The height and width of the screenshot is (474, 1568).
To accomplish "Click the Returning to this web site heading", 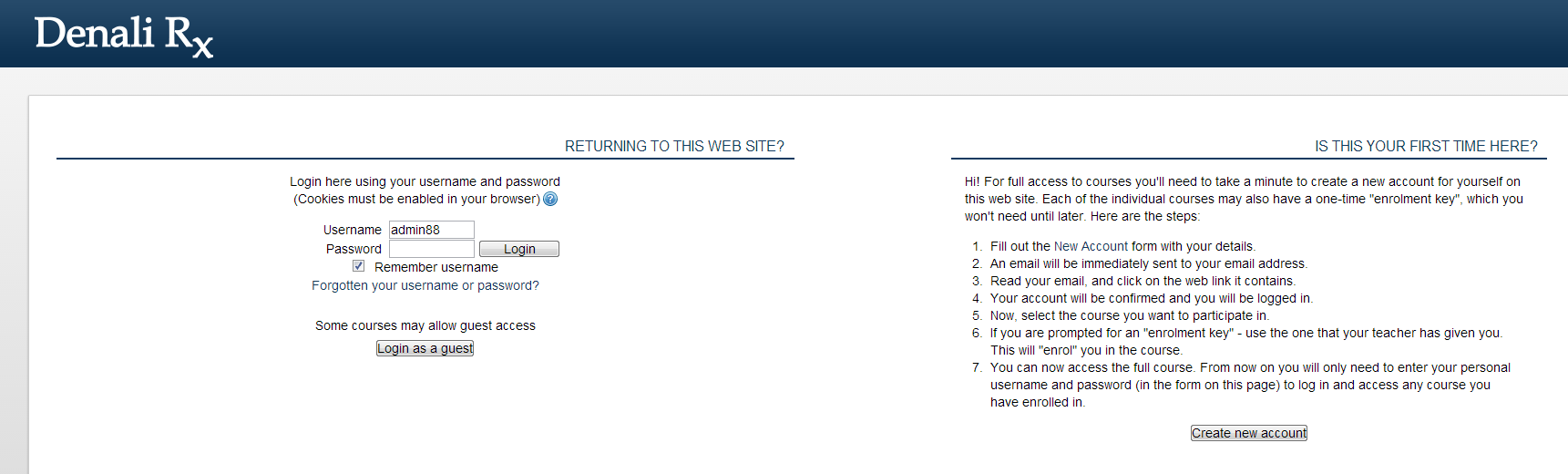I will [673, 146].
